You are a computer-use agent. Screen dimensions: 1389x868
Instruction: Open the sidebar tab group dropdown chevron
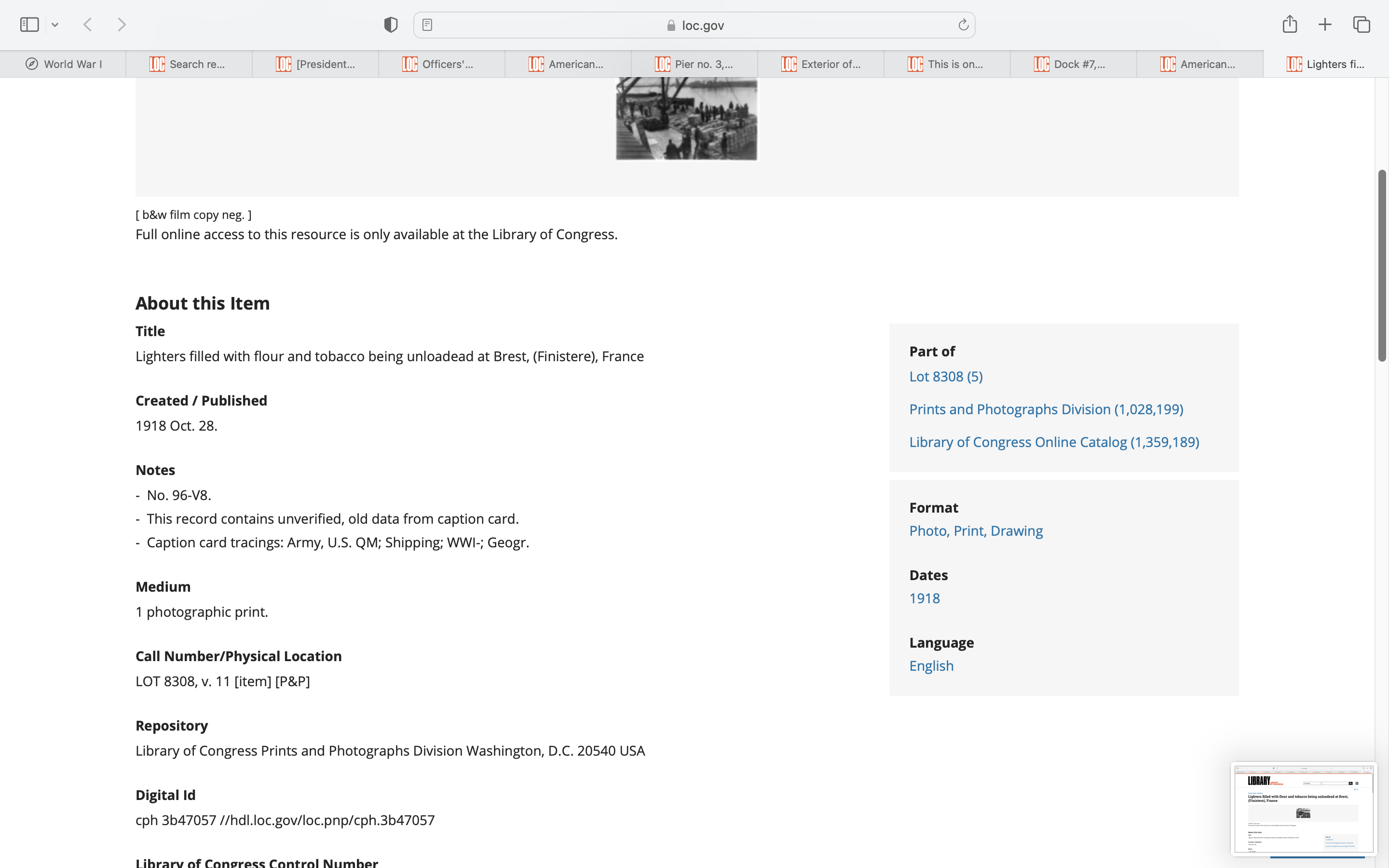(x=55, y=25)
